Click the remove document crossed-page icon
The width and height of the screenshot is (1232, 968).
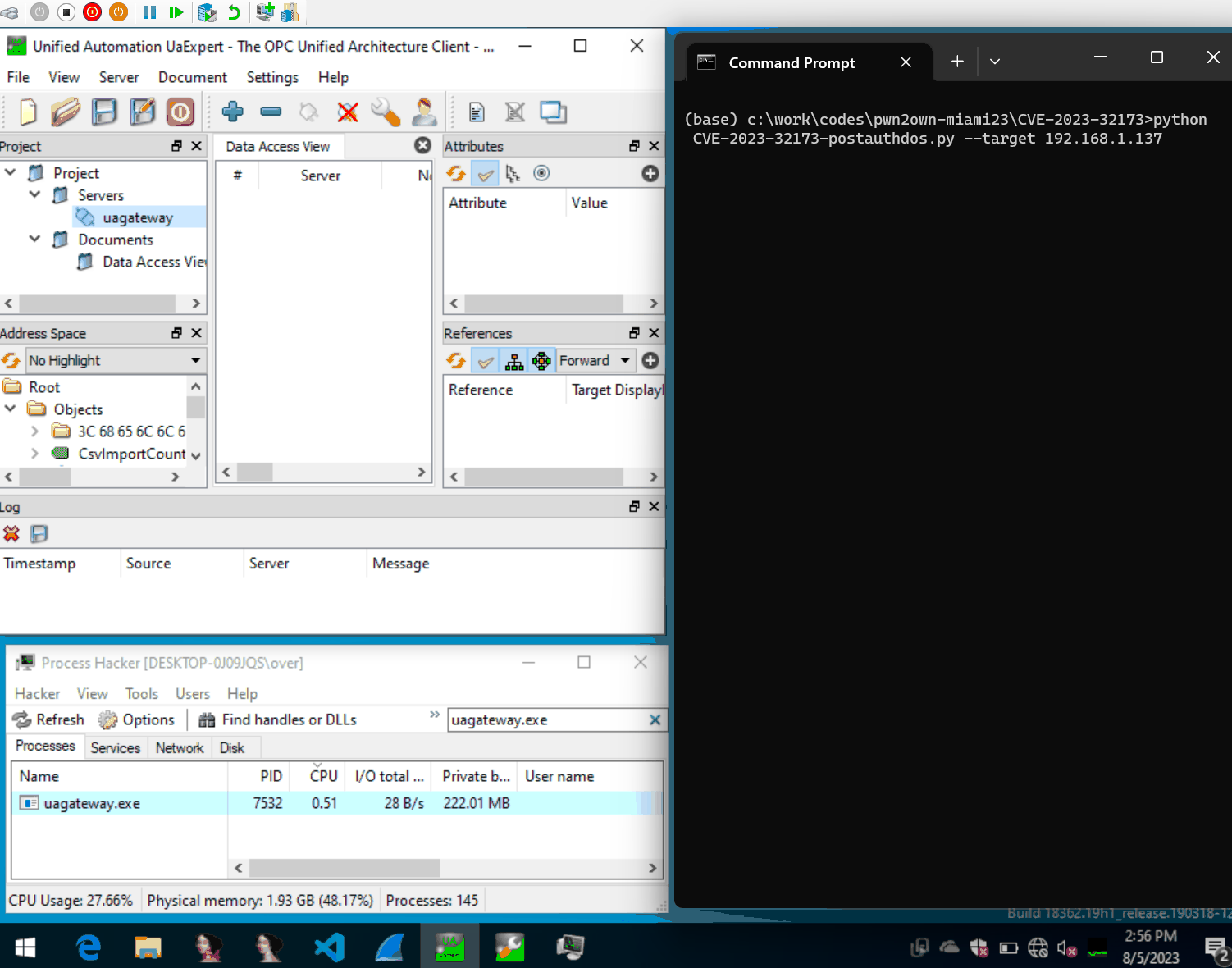pyautogui.click(x=514, y=112)
